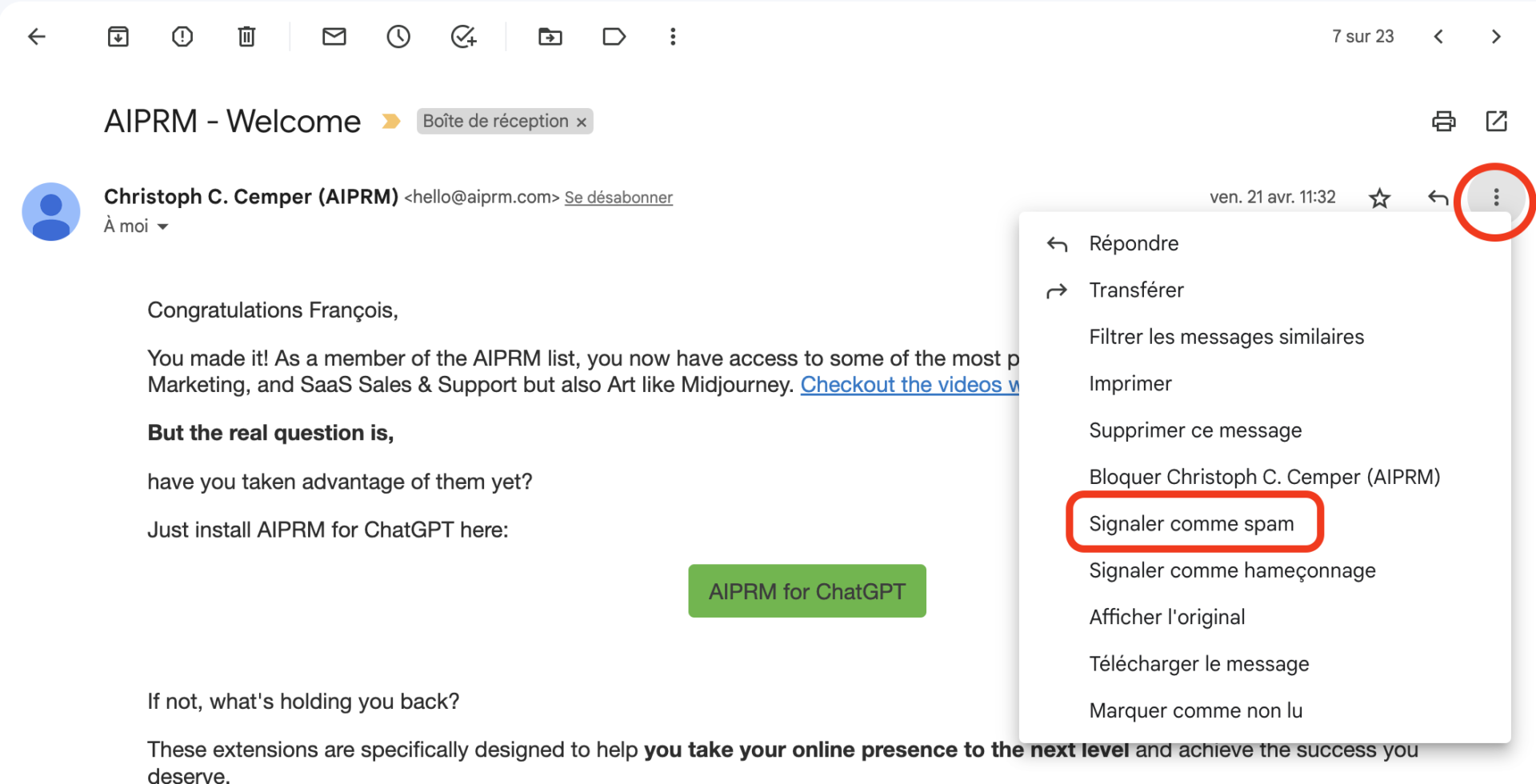Click the sender's avatar picture
The width and height of the screenshot is (1536, 784).
pyautogui.click(x=51, y=212)
